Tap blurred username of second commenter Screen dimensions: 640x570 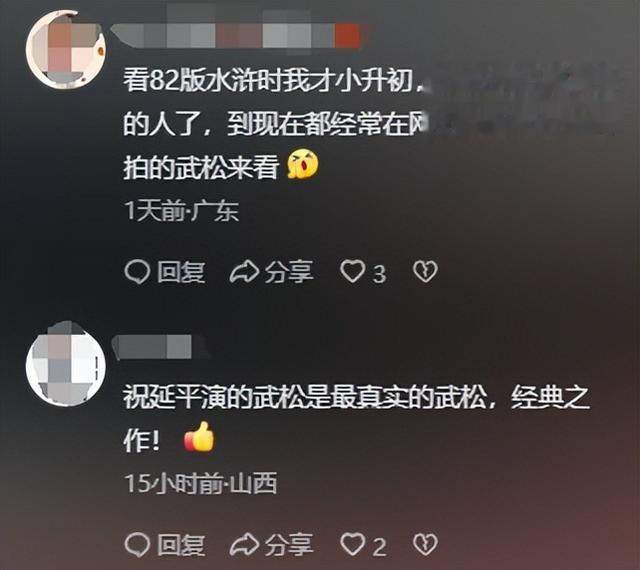point(156,347)
